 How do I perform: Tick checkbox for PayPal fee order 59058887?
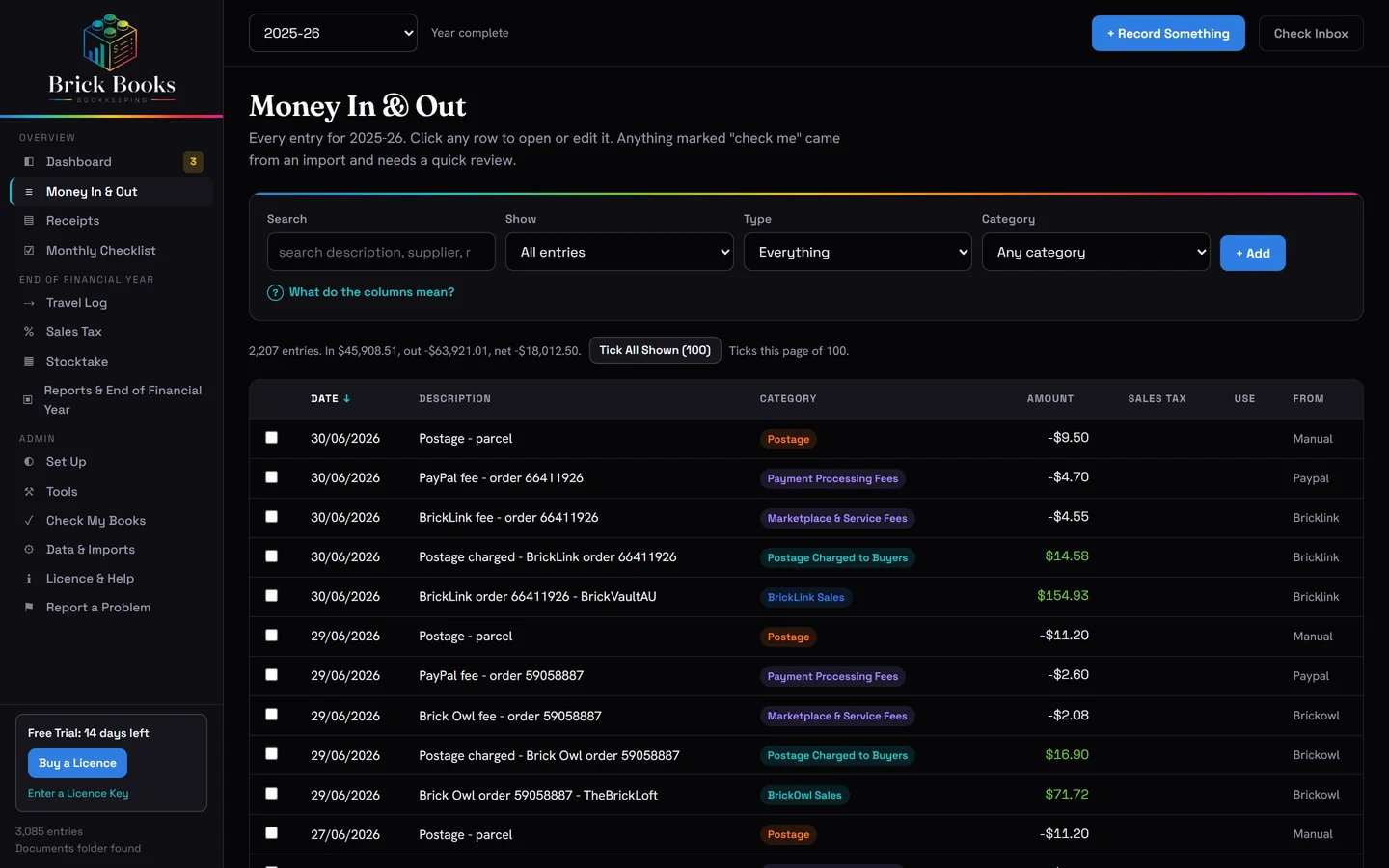tap(272, 675)
